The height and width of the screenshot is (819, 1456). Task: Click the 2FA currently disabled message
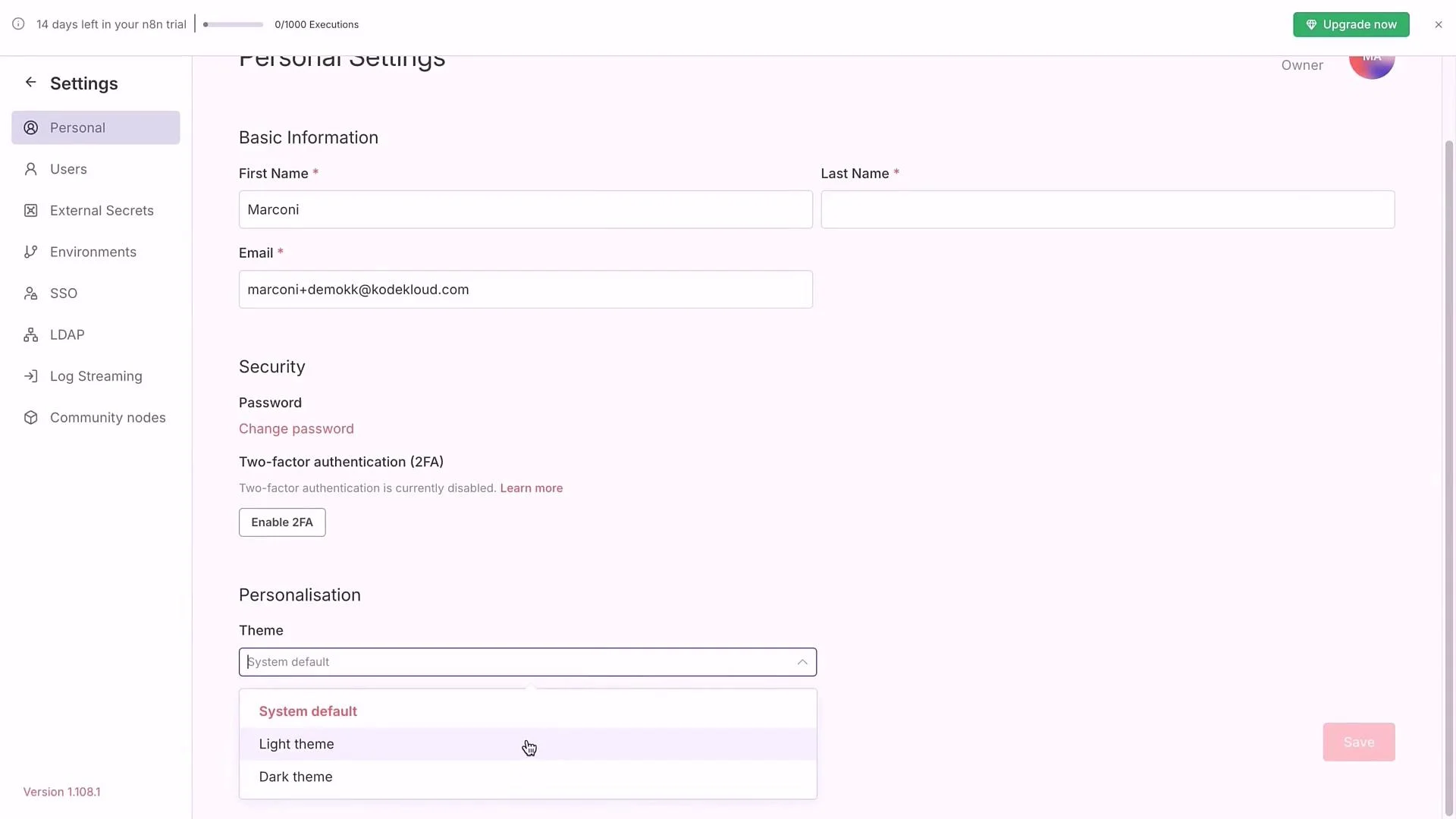pos(367,488)
